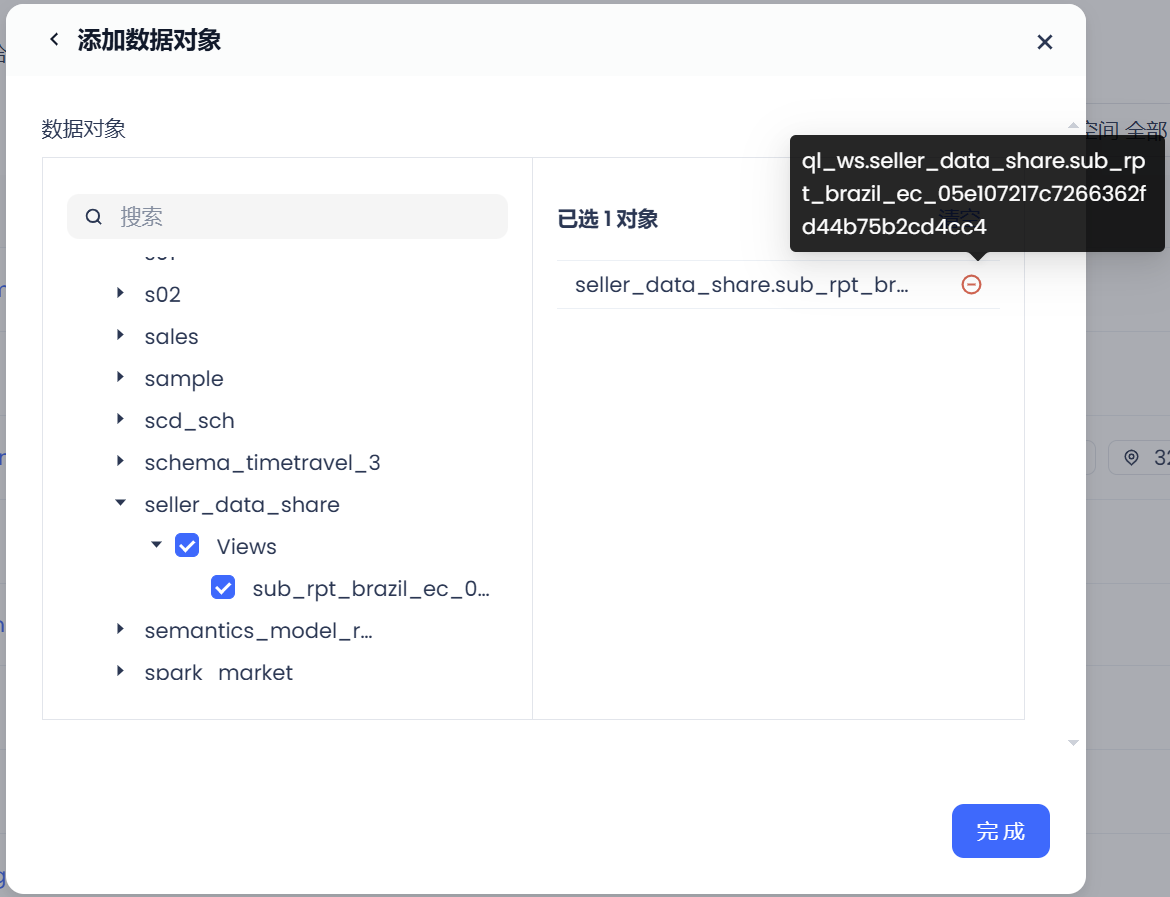Expand schema_timetravel_3 node
The width and height of the screenshot is (1170, 897).
[121, 462]
